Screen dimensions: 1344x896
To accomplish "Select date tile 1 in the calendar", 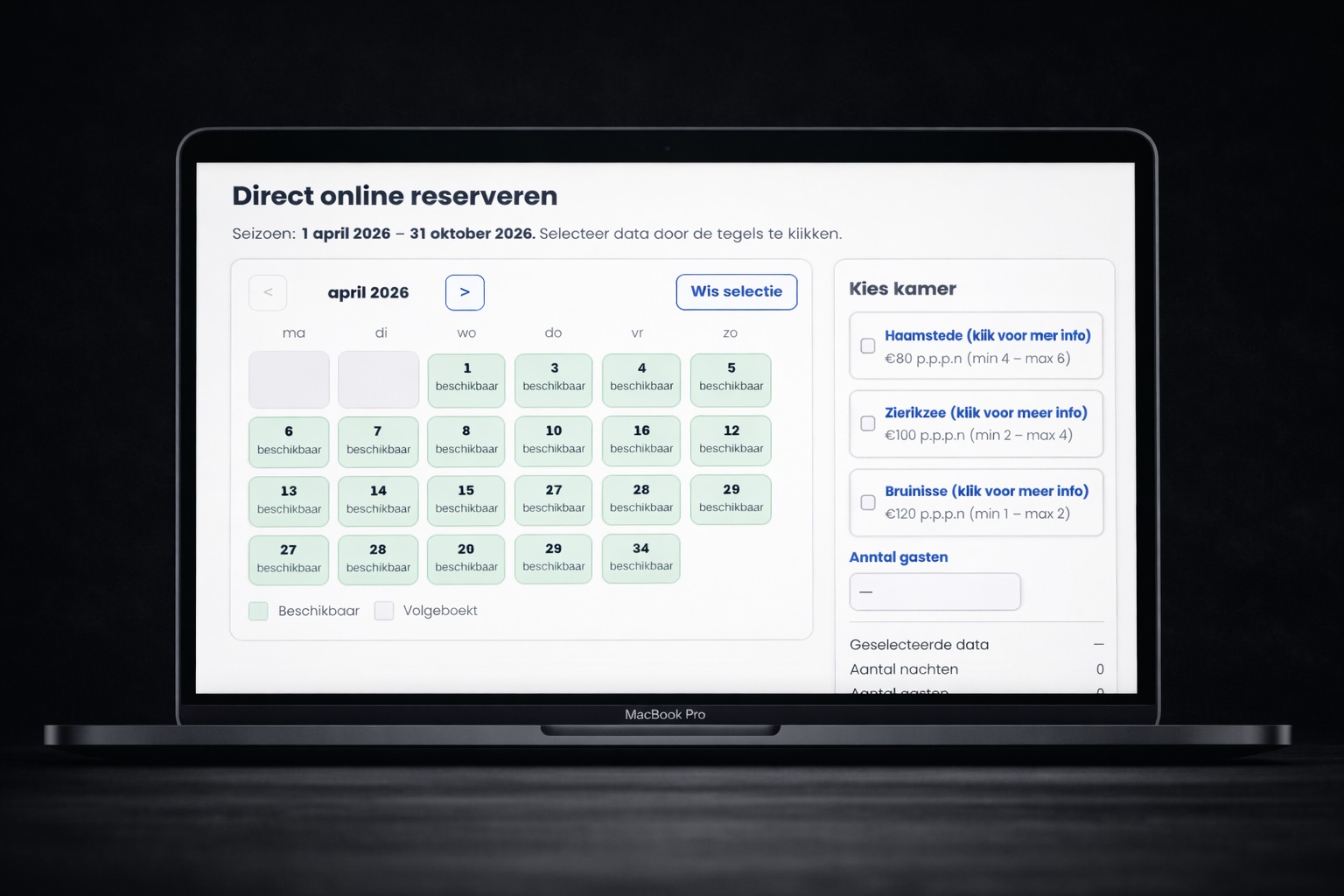I will (x=466, y=380).
